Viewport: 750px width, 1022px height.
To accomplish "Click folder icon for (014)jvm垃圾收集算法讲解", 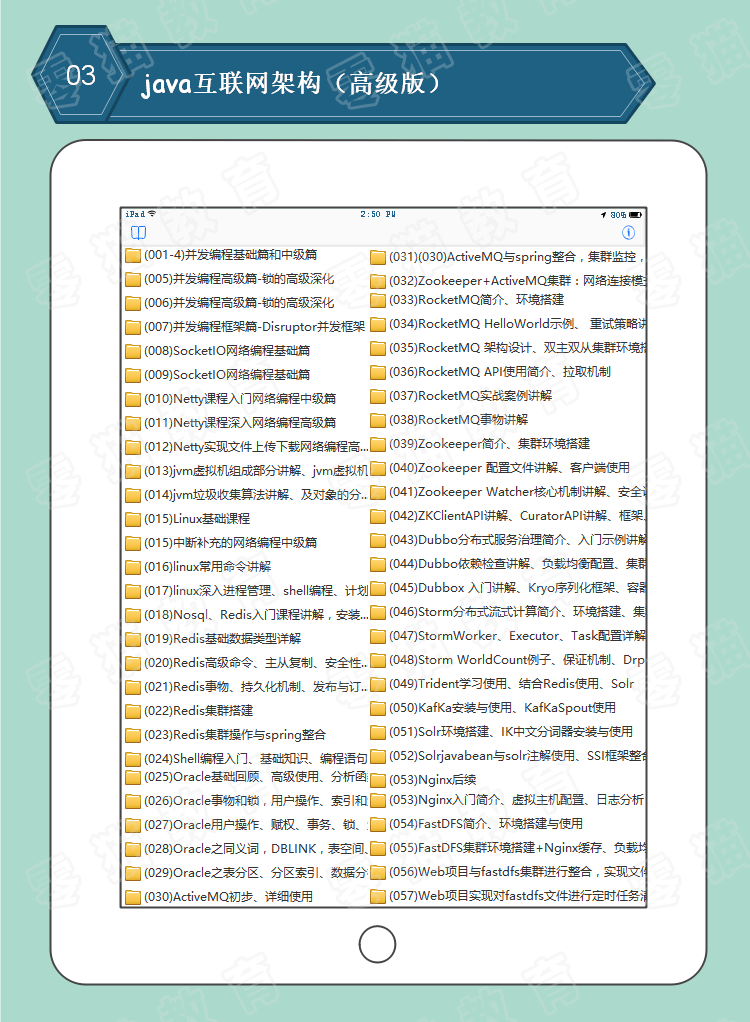I will tap(133, 495).
